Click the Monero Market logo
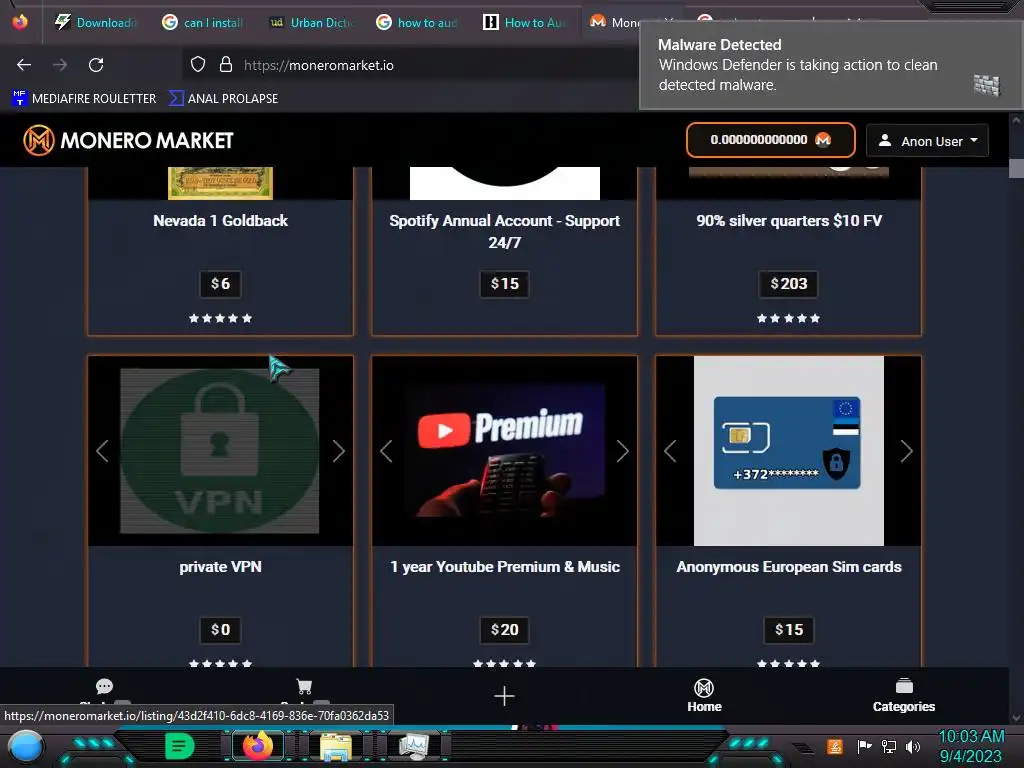 (x=128, y=140)
